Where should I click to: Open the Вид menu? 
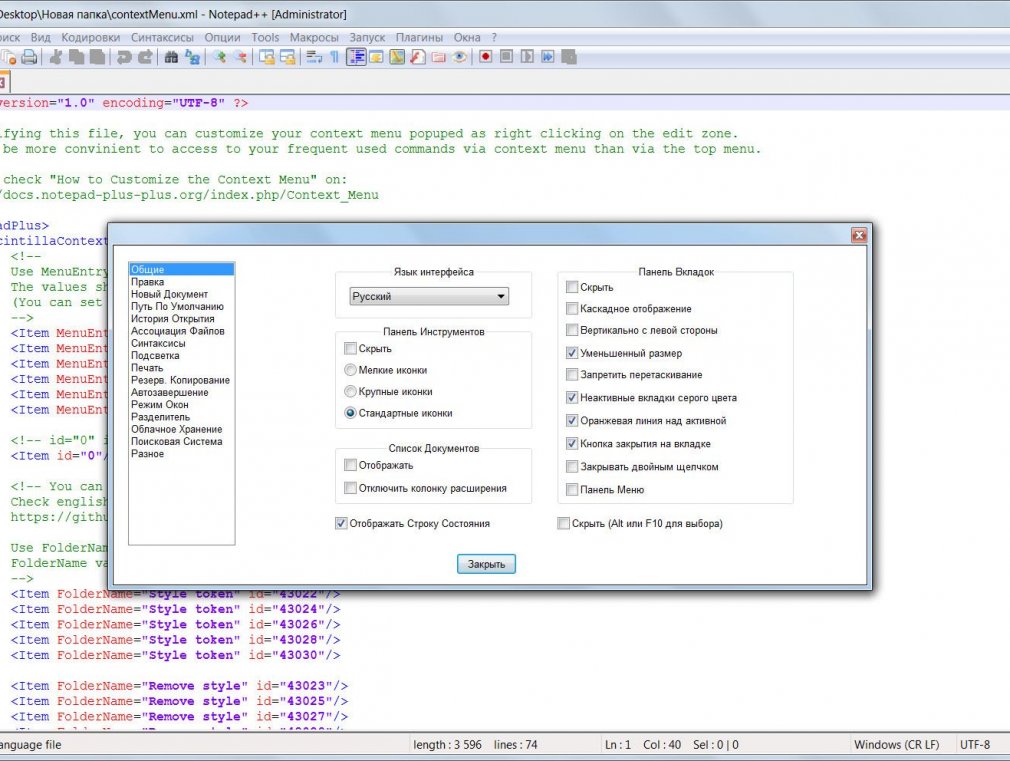(41, 37)
